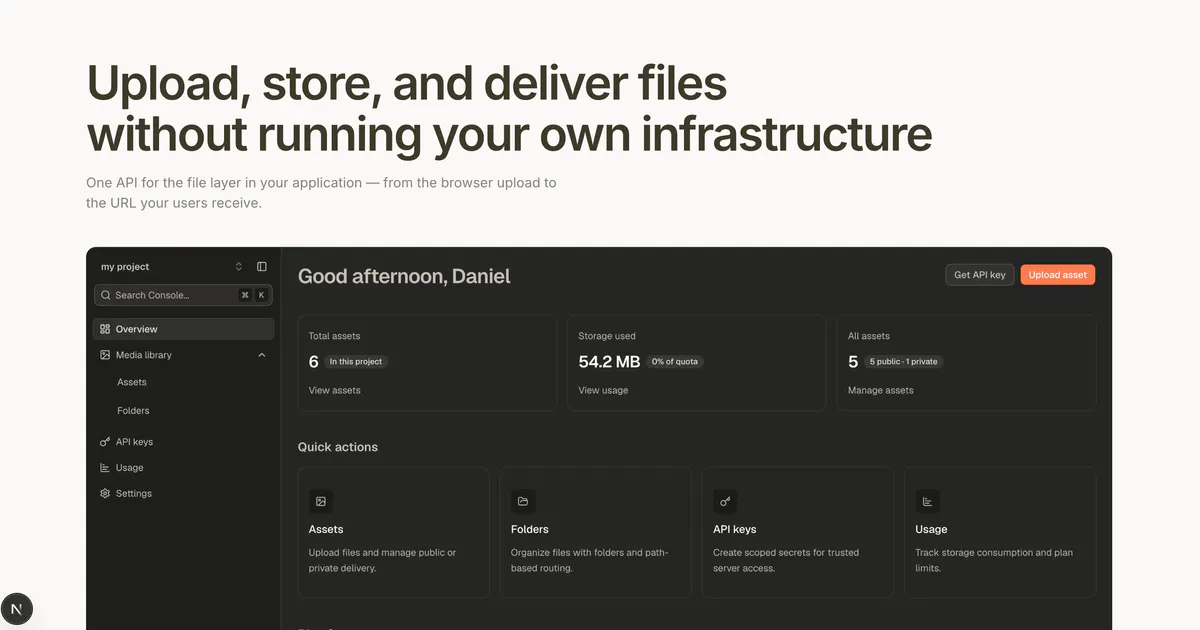Open Folders under Media library
Viewport: 1200px width, 630px height.
[x=133, y=410]
